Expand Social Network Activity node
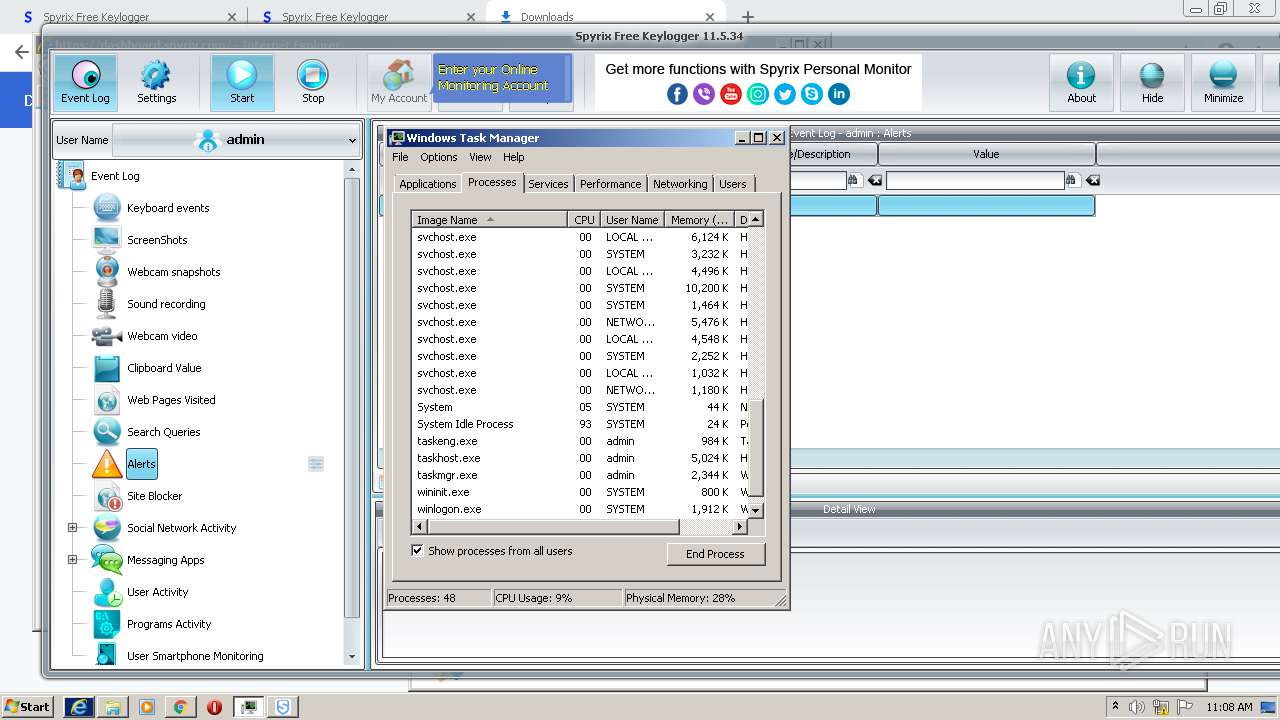The image size is (1280, 720). pyautogui.click(x=72, y=528)
